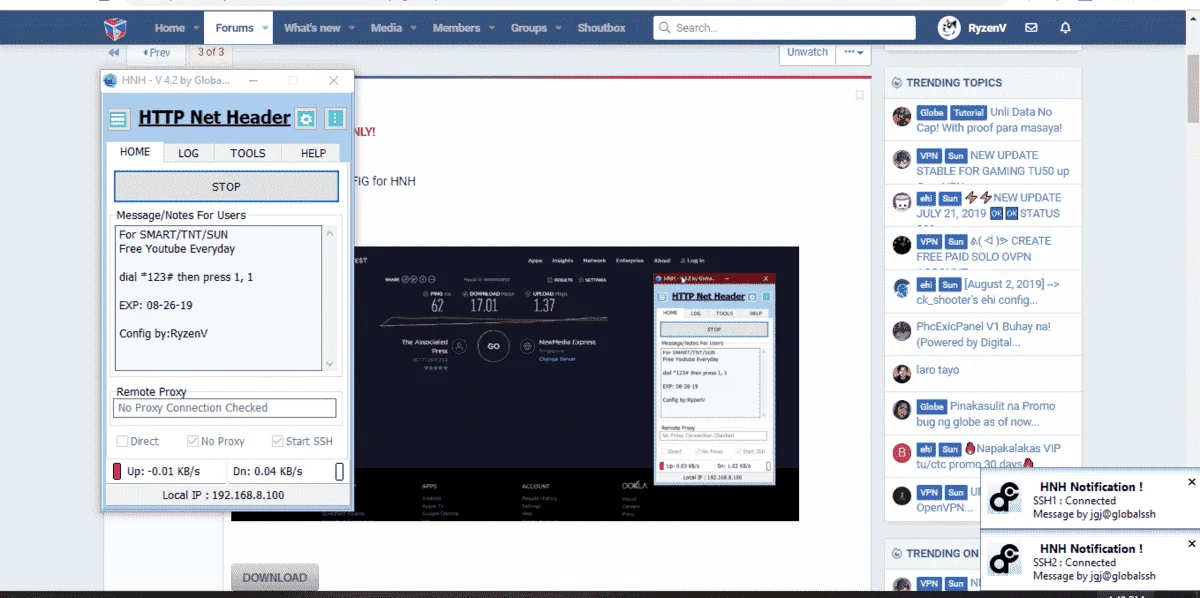Open the alerts bell icon
This screenshot has height=598, width=1200.
[1065, 28]
